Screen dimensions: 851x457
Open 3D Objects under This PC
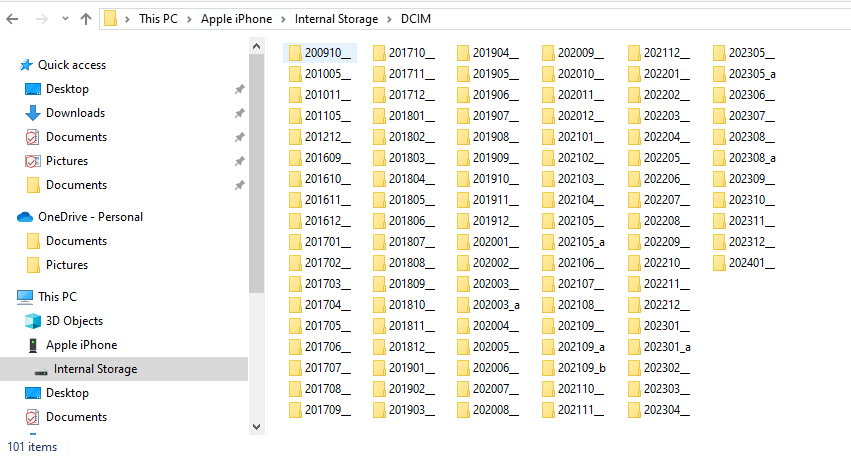coord(74,321)
